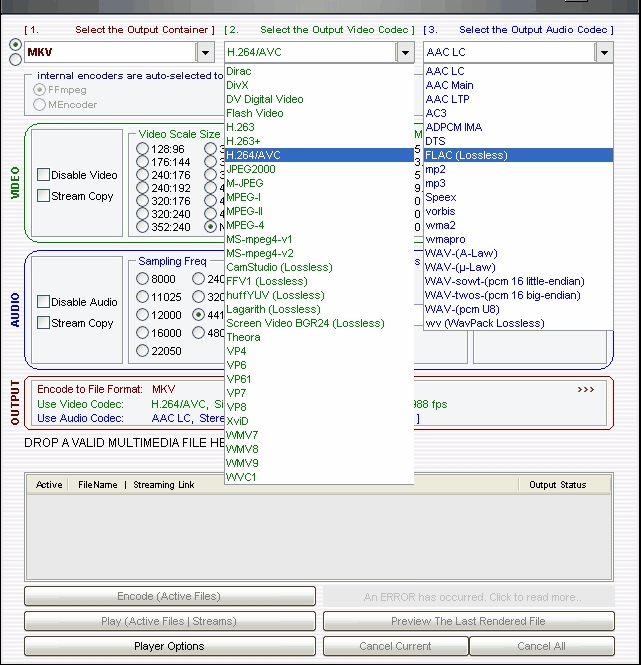
Task: Select WAV-sowt-(pcm 16 little-endian) codec
Action: tap(518, 281)
